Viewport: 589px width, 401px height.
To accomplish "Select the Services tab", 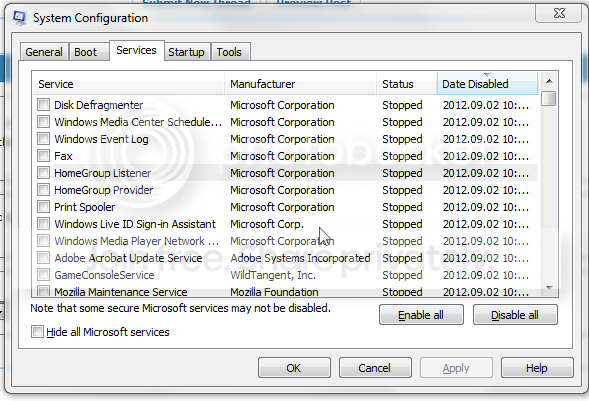I will [x=136, y=50].
